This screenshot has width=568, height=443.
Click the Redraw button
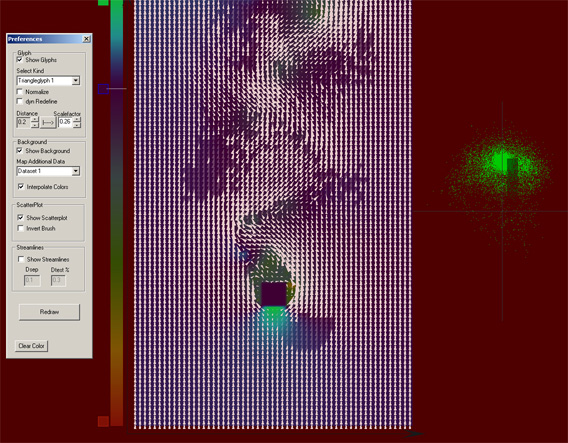pos(49,312)
